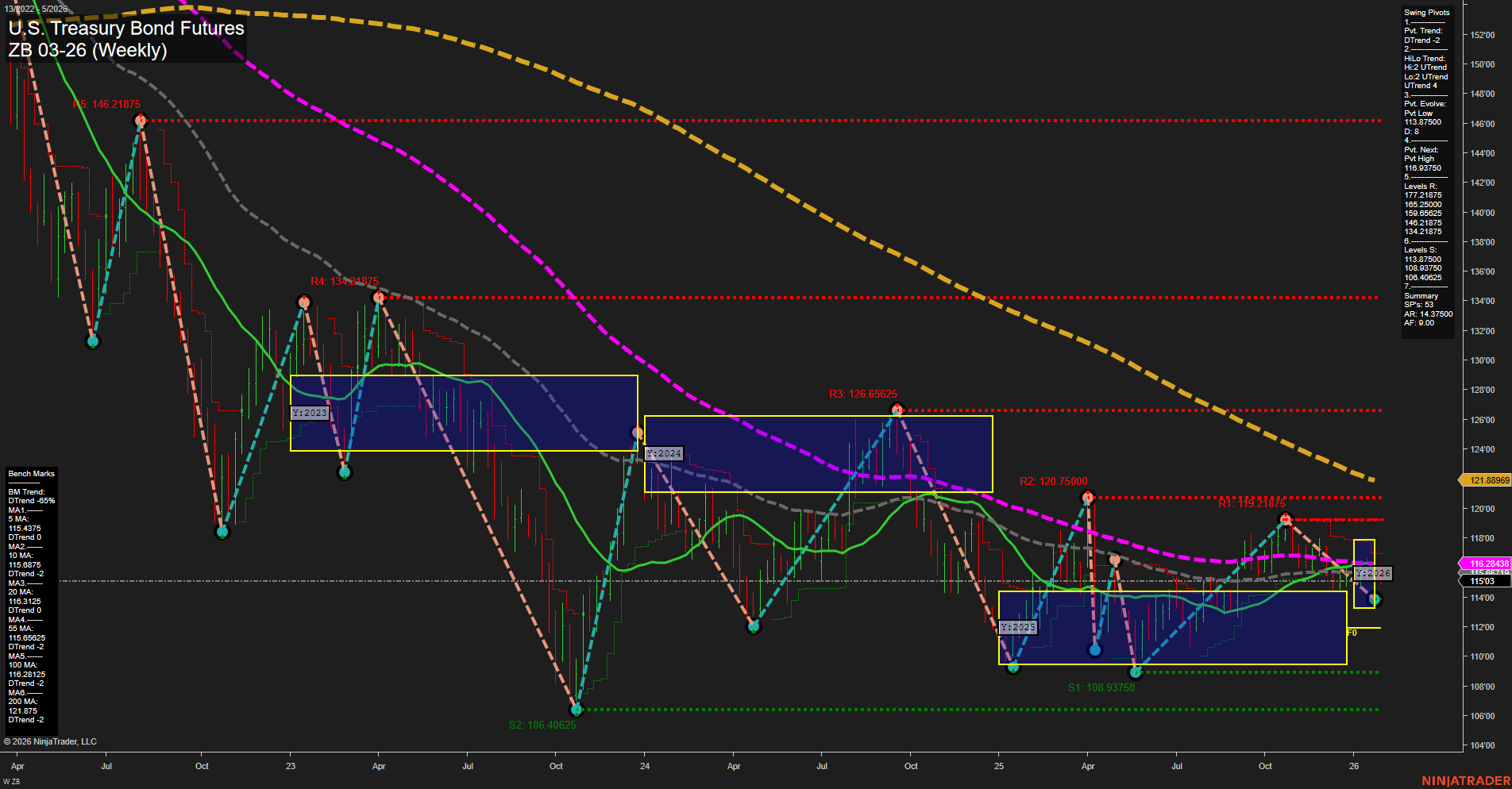
Task: Click the orange pivot marker at R5 146.21875
Action: click(141, 121)
